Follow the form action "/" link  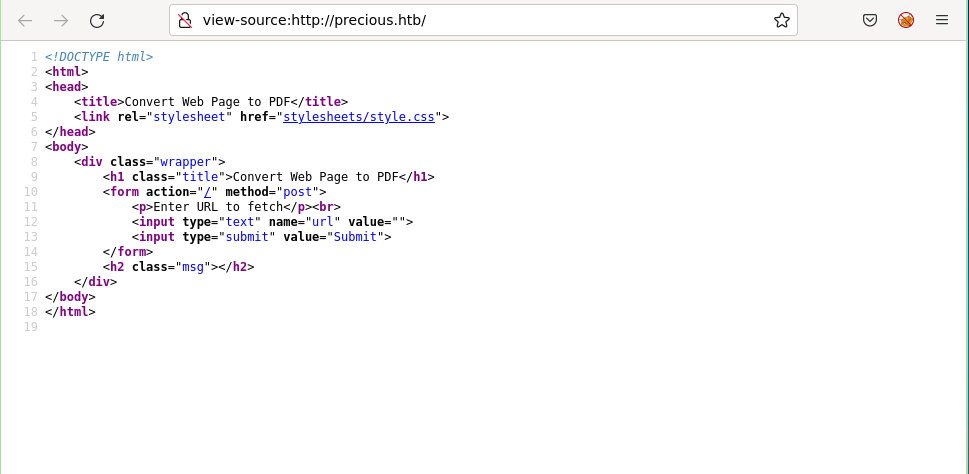coord(211,192)
